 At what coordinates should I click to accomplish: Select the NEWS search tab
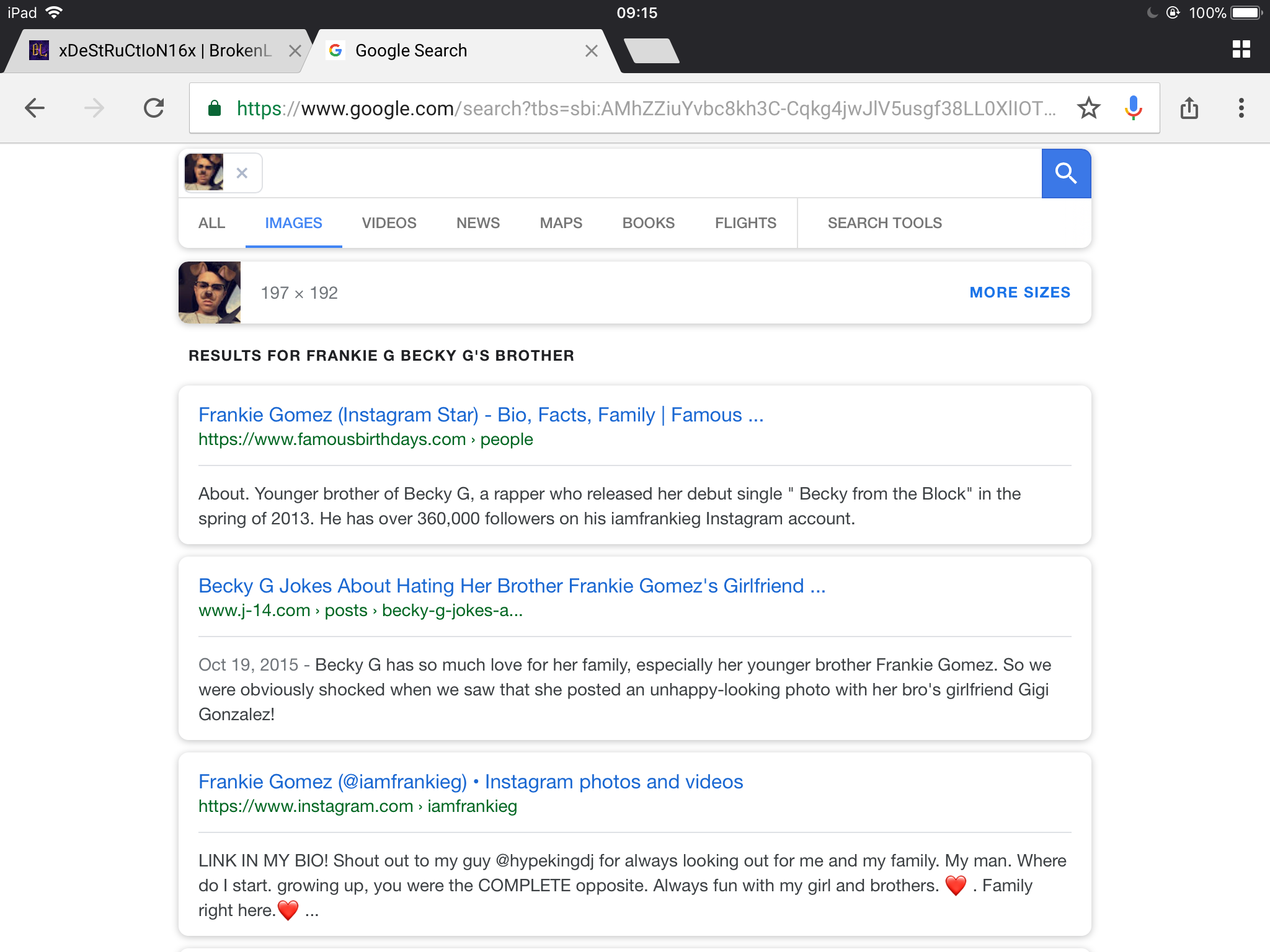478,223
